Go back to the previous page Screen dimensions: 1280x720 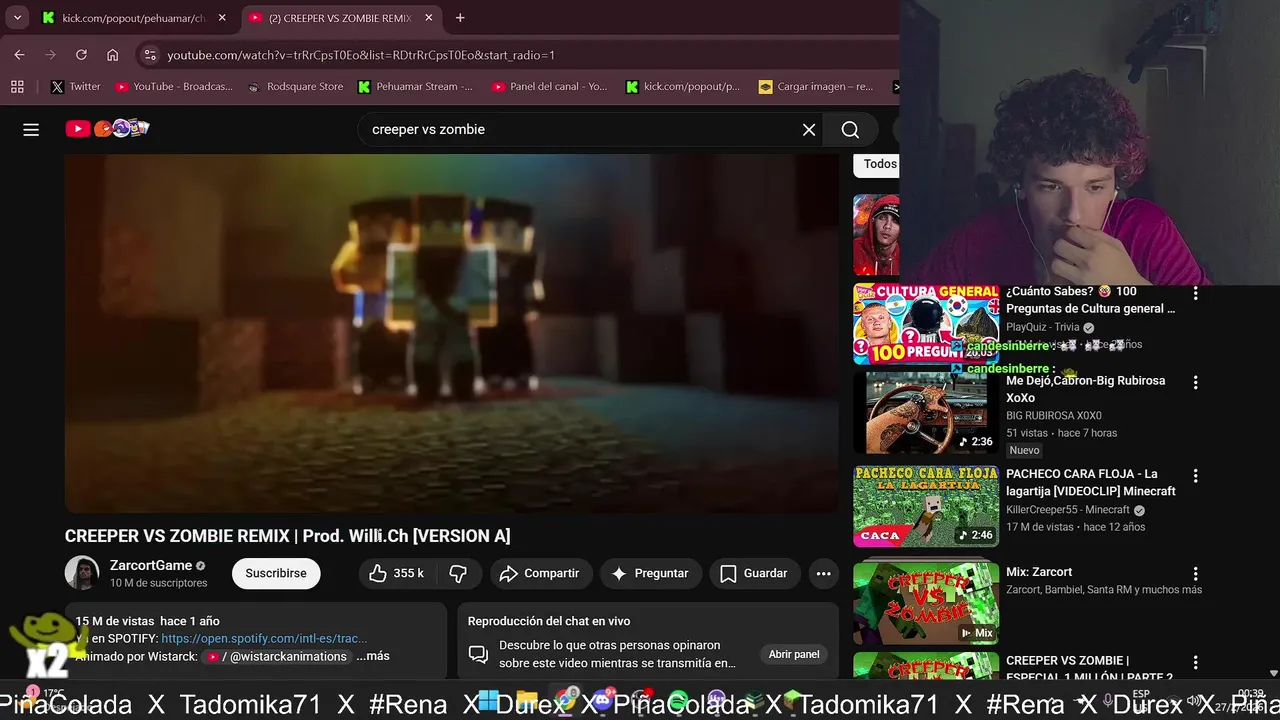[19, 55]
